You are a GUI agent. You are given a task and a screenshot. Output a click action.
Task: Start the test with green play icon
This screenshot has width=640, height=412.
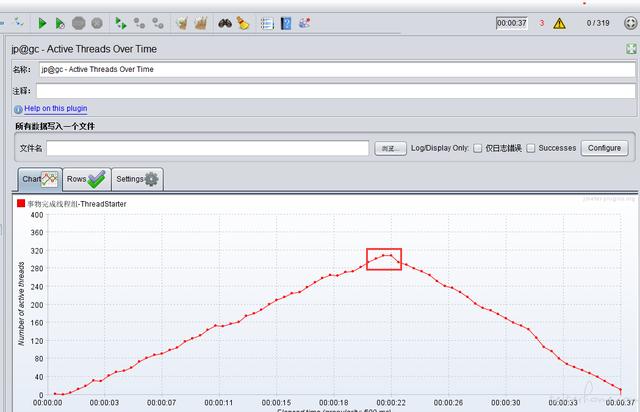click(x=42, y=23)
